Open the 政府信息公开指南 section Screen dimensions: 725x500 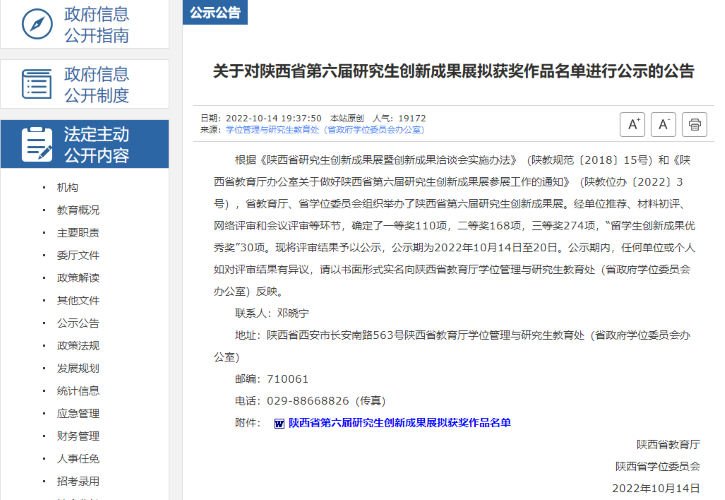click(96, 25)
